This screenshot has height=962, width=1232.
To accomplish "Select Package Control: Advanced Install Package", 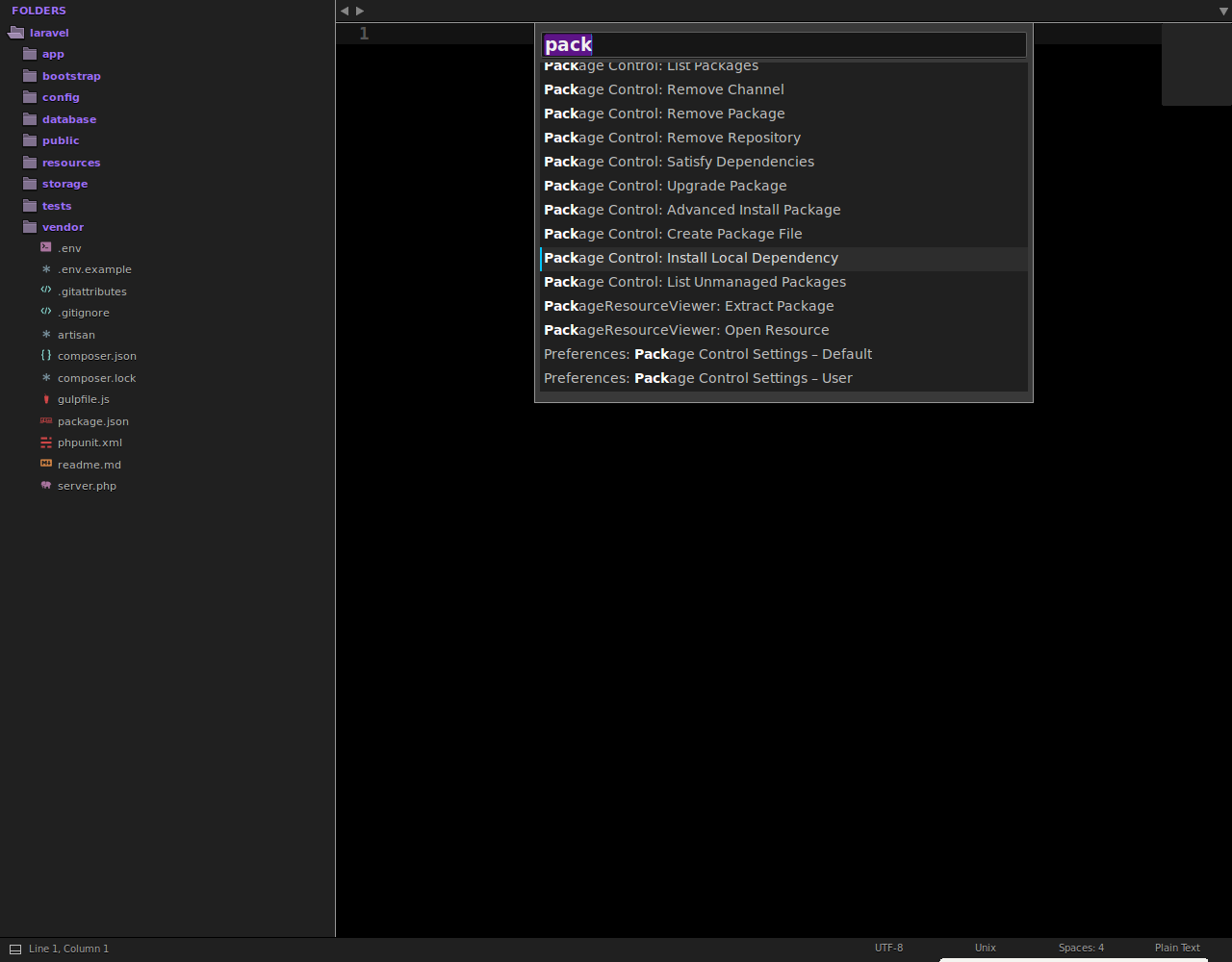I will 783,210.
